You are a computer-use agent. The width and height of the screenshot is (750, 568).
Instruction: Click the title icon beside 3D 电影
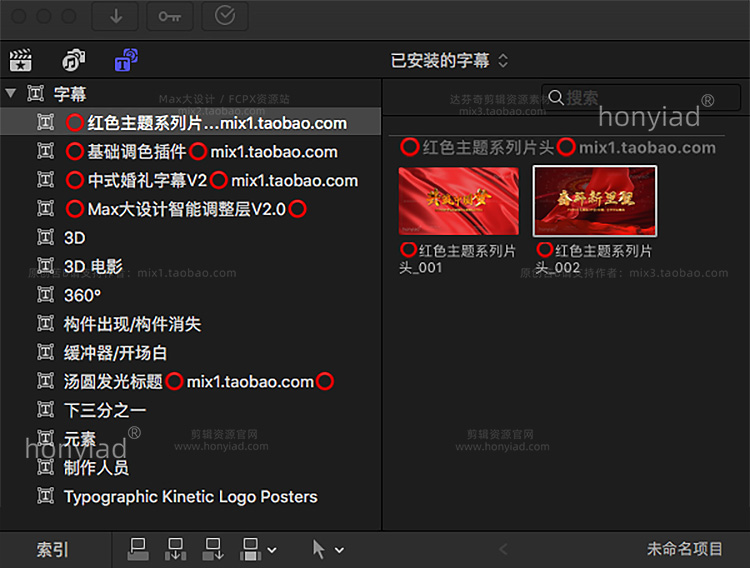coord(45,266)
